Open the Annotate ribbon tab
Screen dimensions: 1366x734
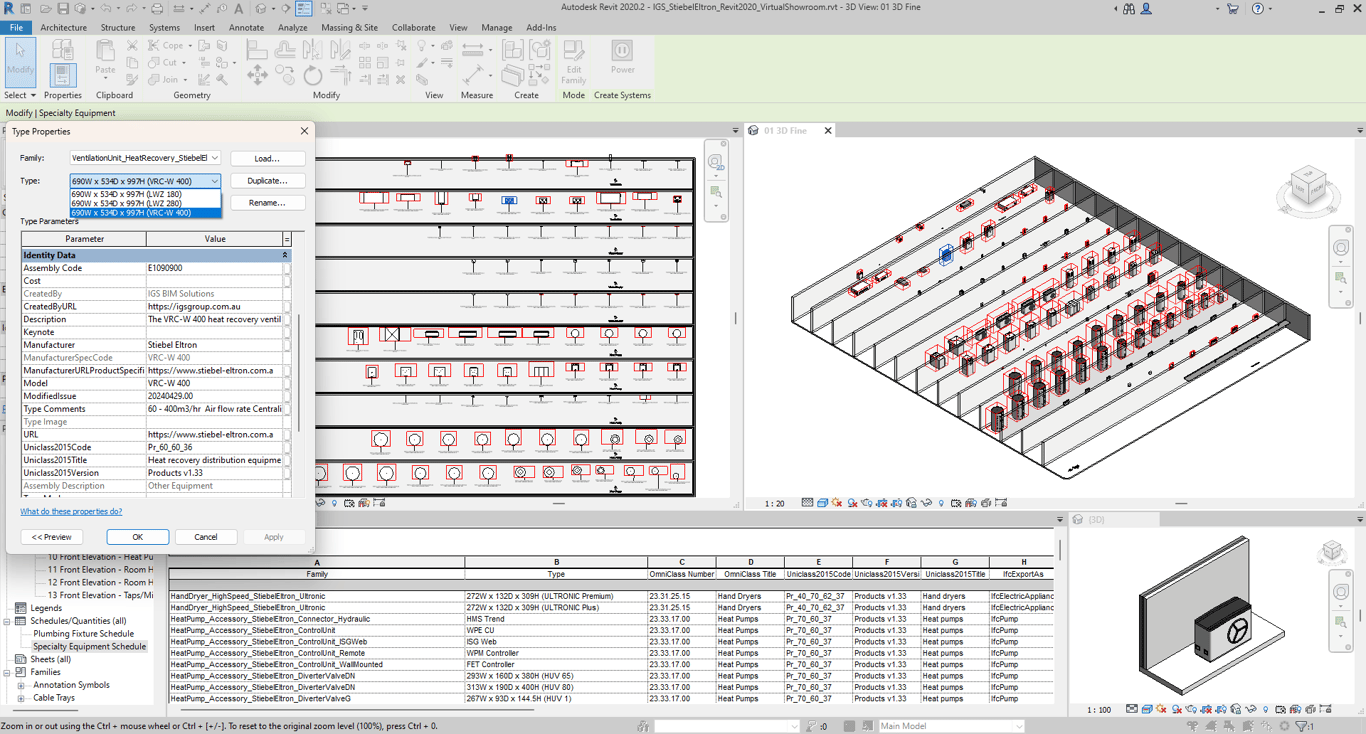(x=246, y=28)
